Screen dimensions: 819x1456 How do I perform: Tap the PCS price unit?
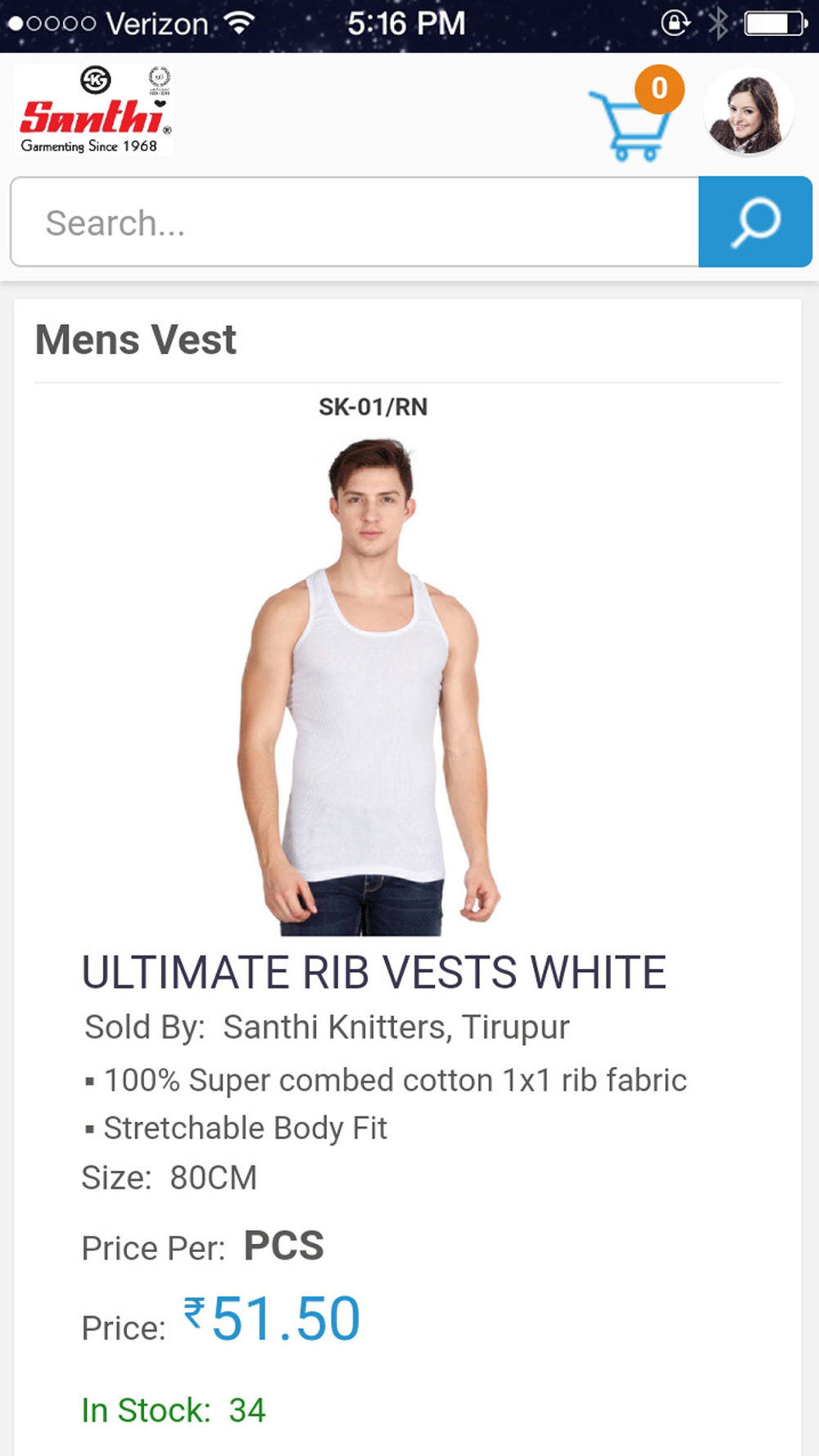click(283, 1246)
